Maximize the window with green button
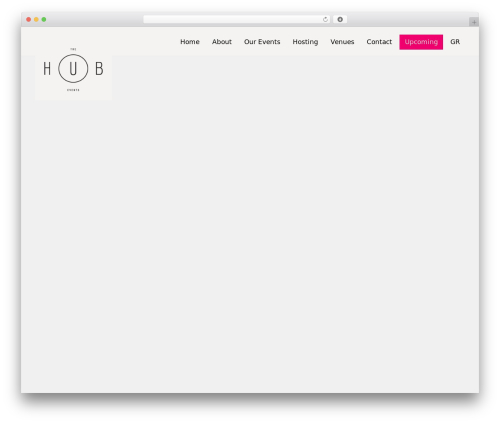 pyautogui.click(x=44, y=19)
